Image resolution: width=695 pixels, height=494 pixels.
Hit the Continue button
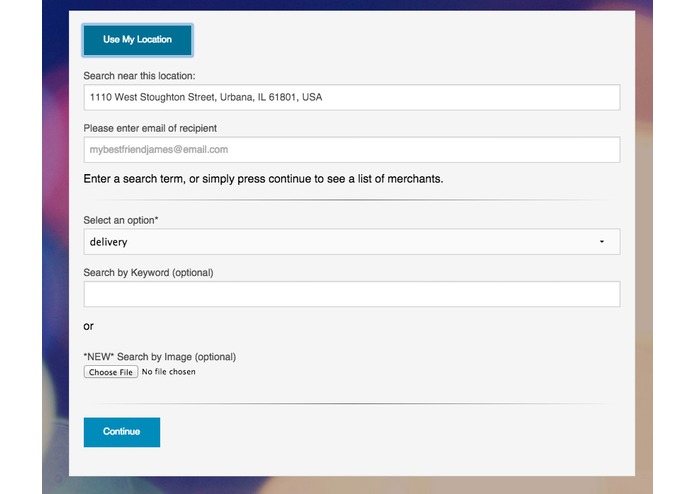point(122,432)
